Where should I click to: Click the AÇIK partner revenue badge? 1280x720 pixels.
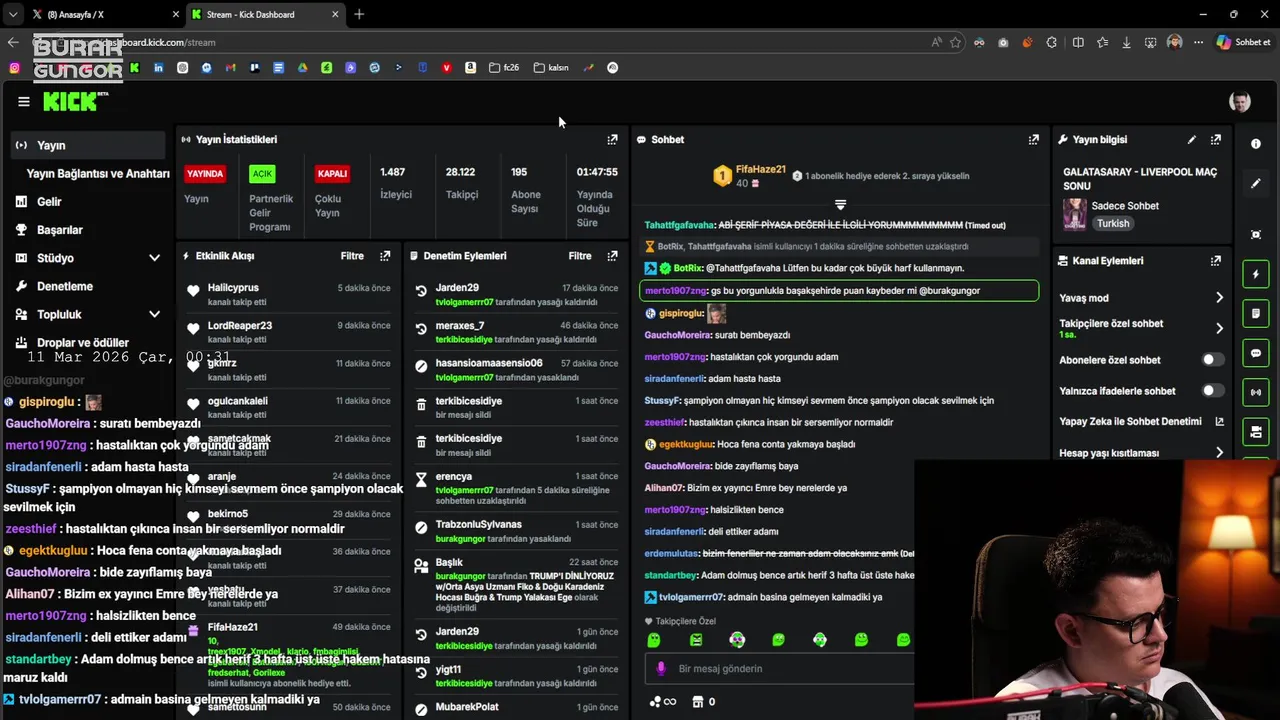click(x=262, y=173)
